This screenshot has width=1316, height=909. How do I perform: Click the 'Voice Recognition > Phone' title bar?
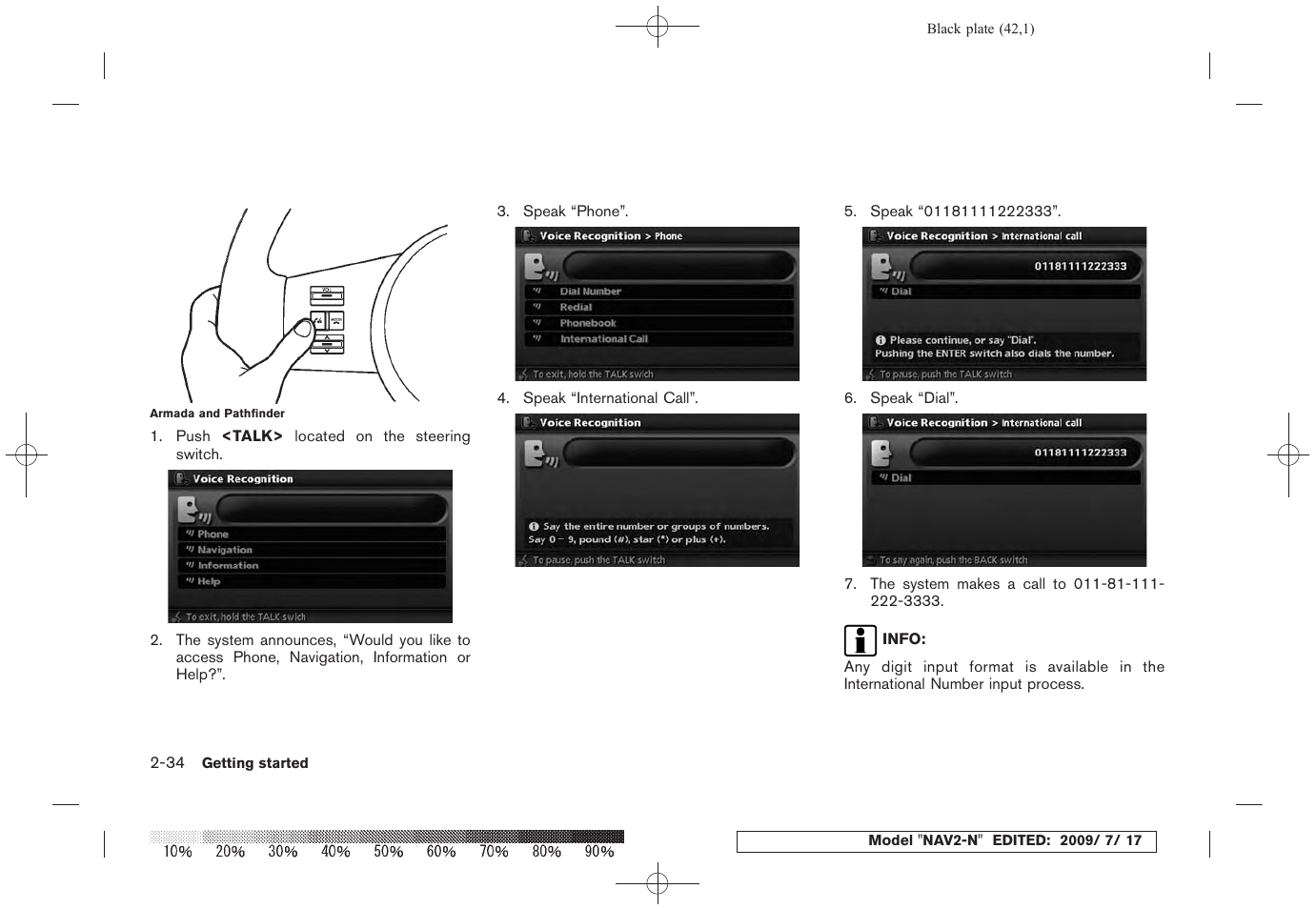(658, 236)
